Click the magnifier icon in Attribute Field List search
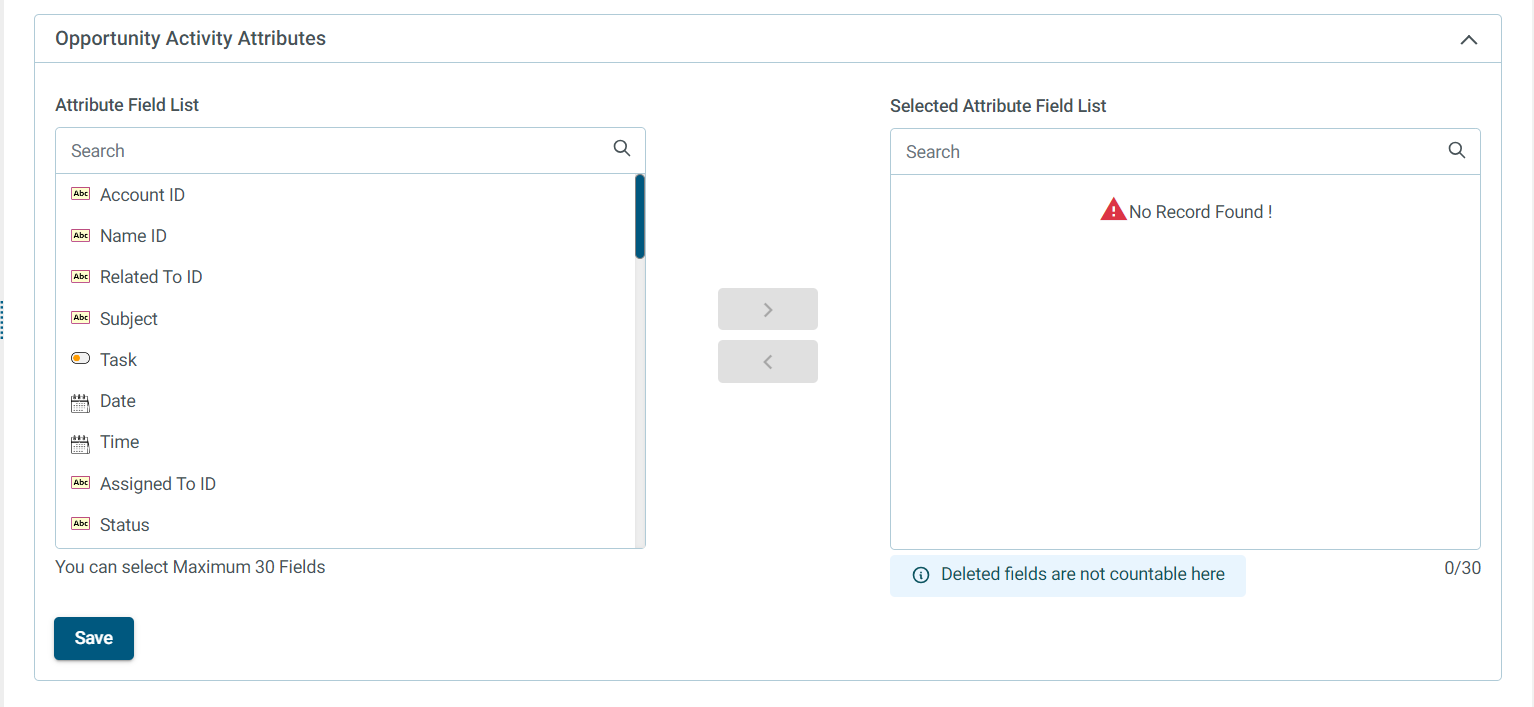 622,148
